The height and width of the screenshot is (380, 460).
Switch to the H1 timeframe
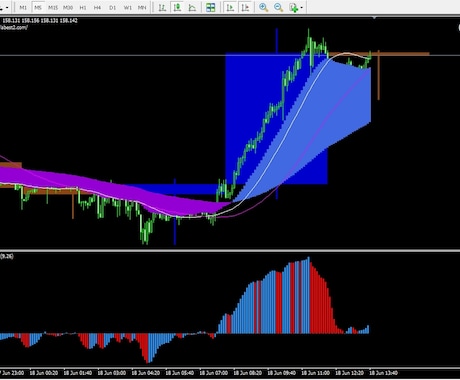click(x=83, y=7)
